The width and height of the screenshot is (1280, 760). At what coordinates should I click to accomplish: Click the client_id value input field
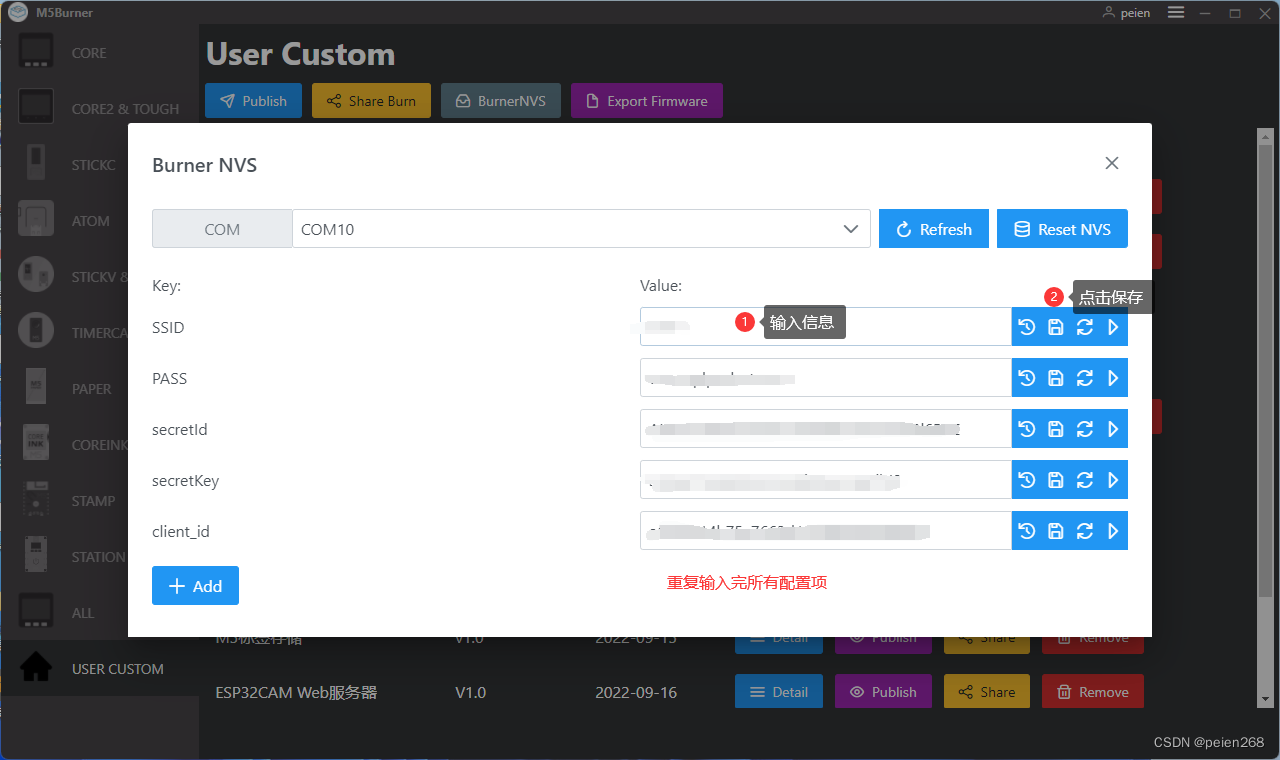[826, 531]
